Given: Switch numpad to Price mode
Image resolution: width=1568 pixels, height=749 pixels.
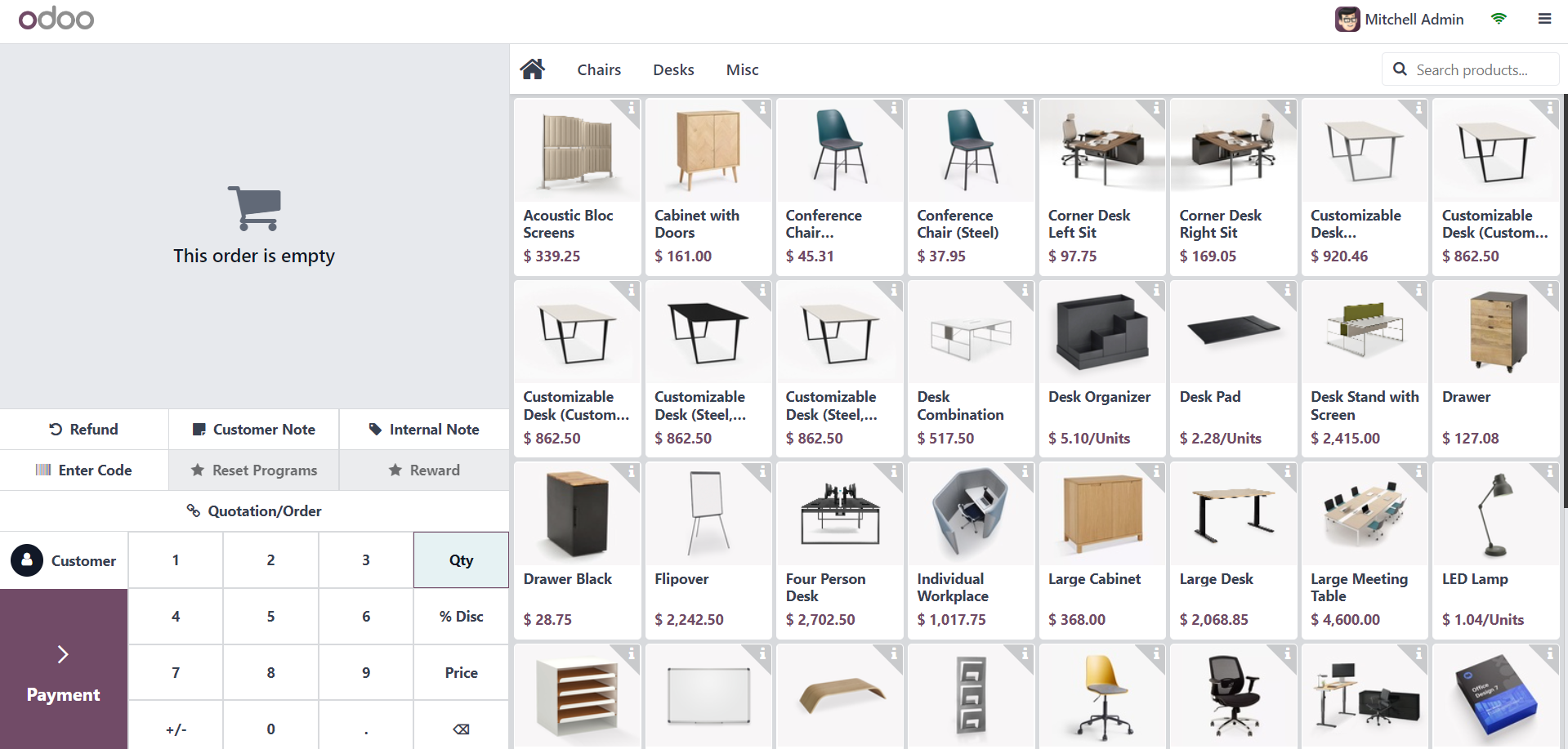Looking at the screenshot, I should 461,672.
